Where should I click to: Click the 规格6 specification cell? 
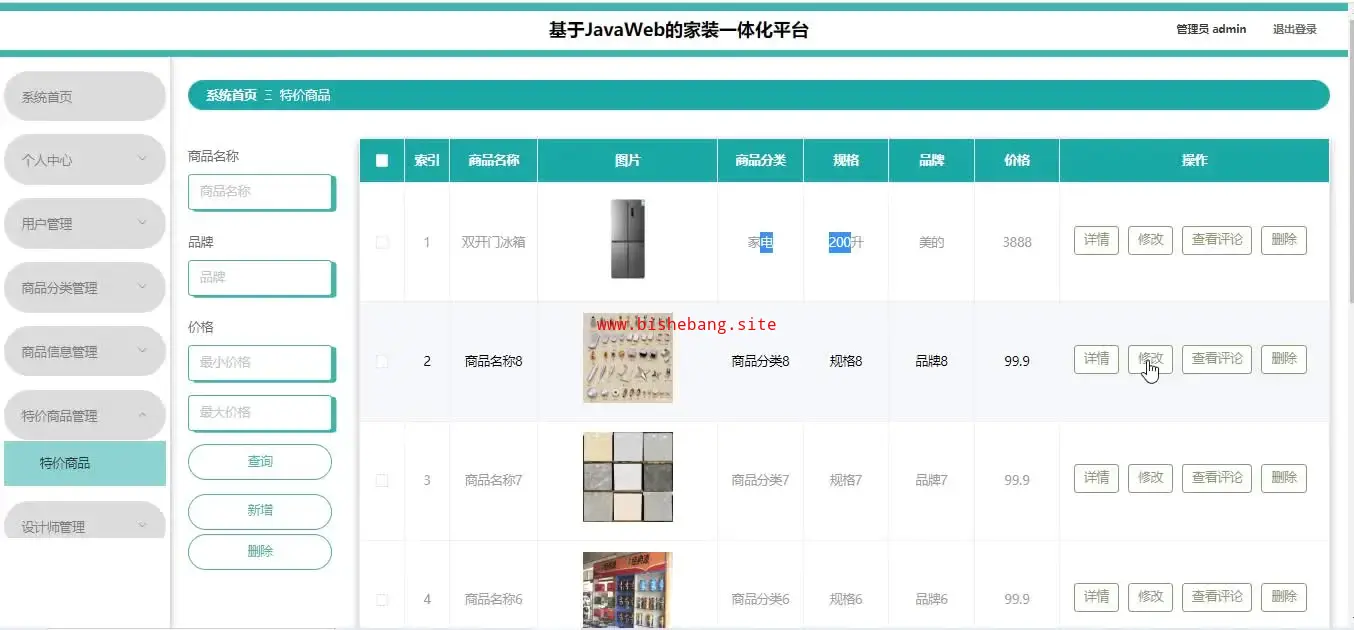(846, 599)
